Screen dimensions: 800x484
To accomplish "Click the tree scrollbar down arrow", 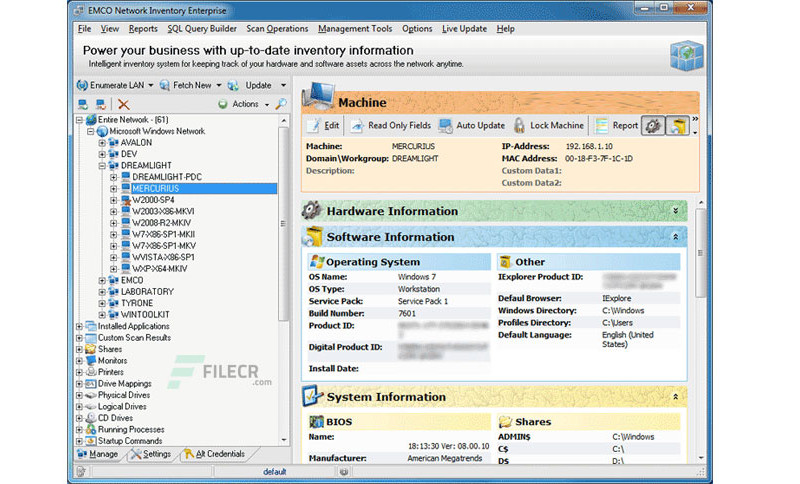I will [x=284, y=440].
